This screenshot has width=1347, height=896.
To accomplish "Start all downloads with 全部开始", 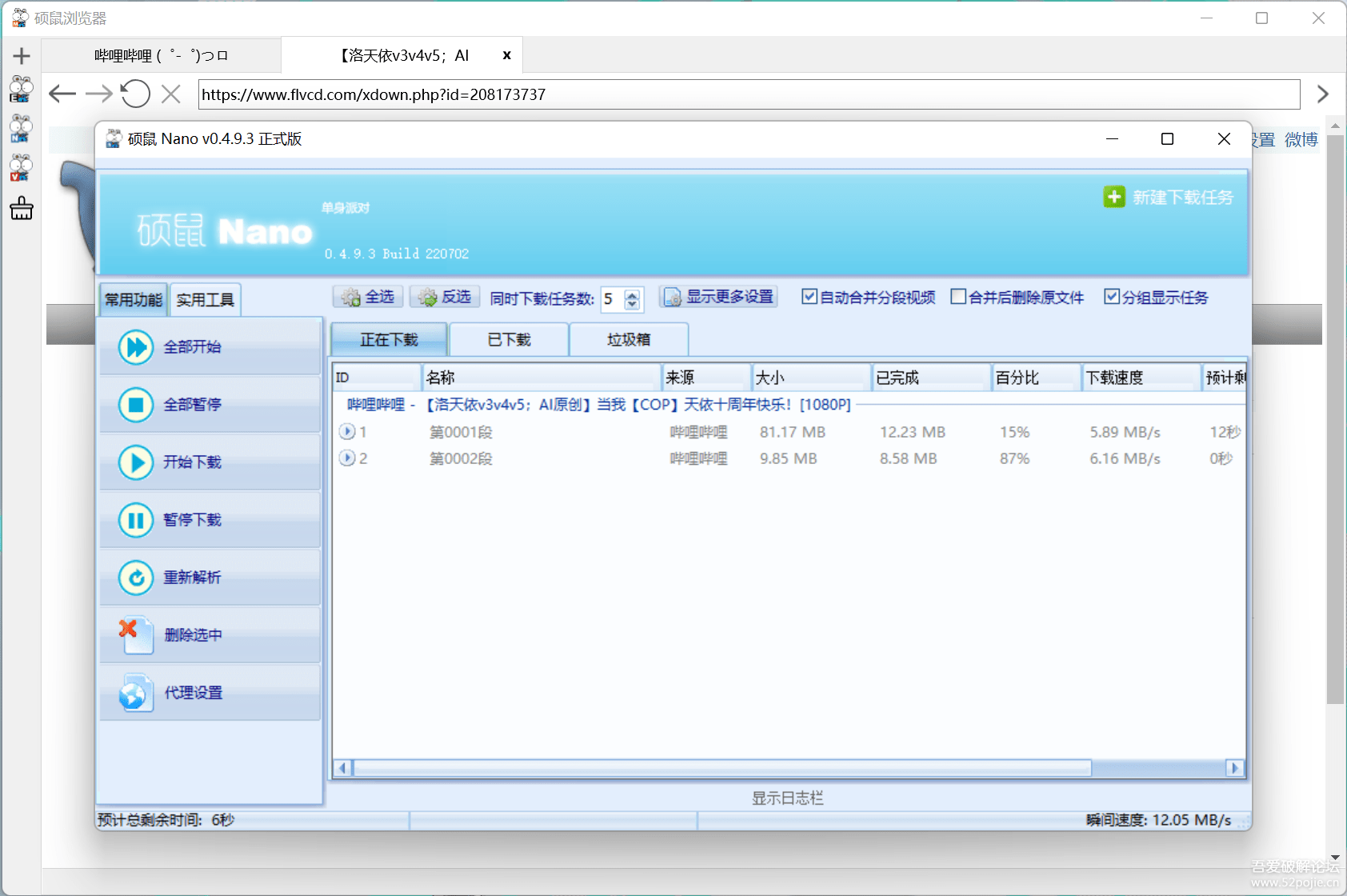I will click(210, 347).
